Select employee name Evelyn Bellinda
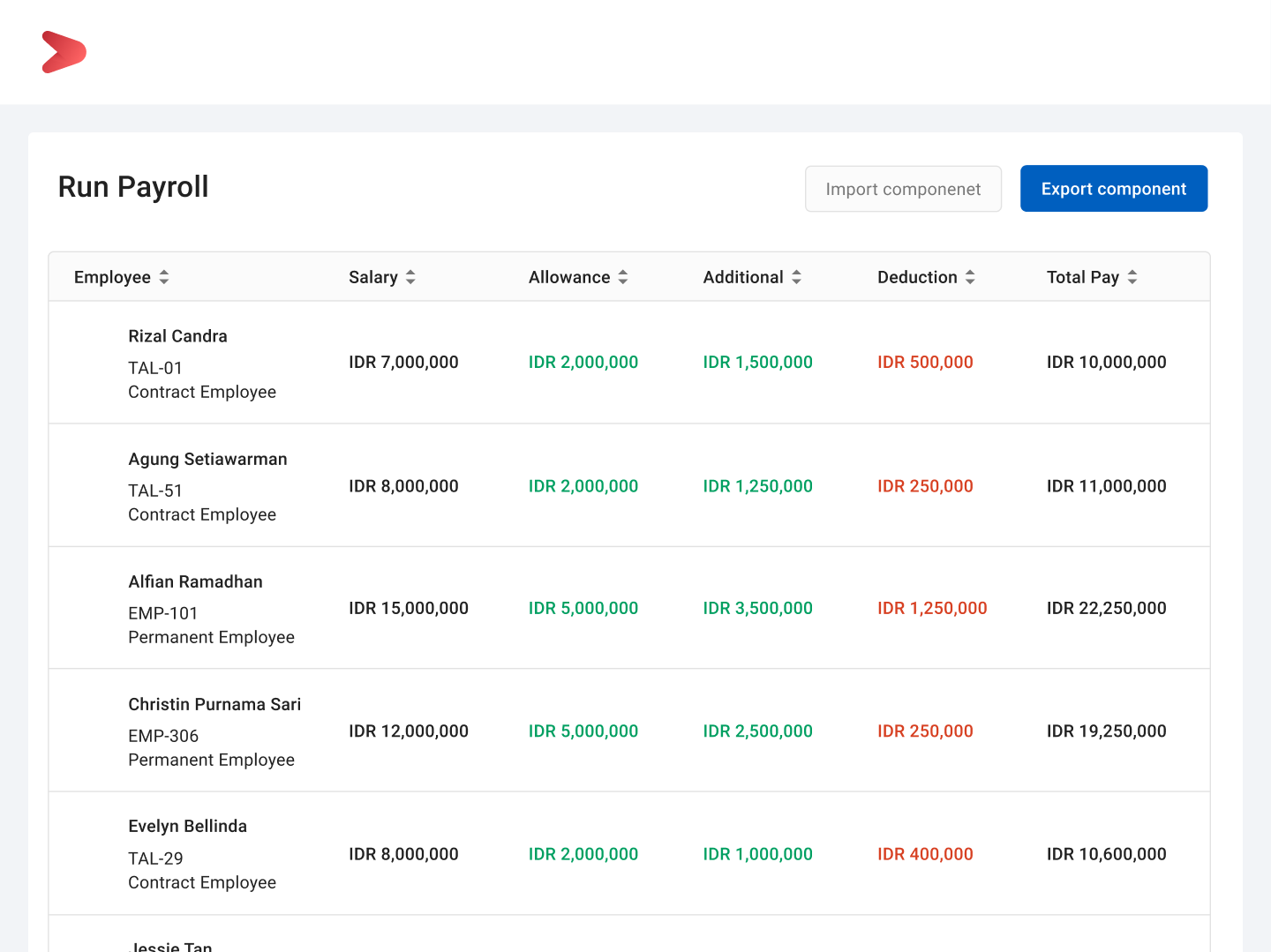 (x=187, y=826)
